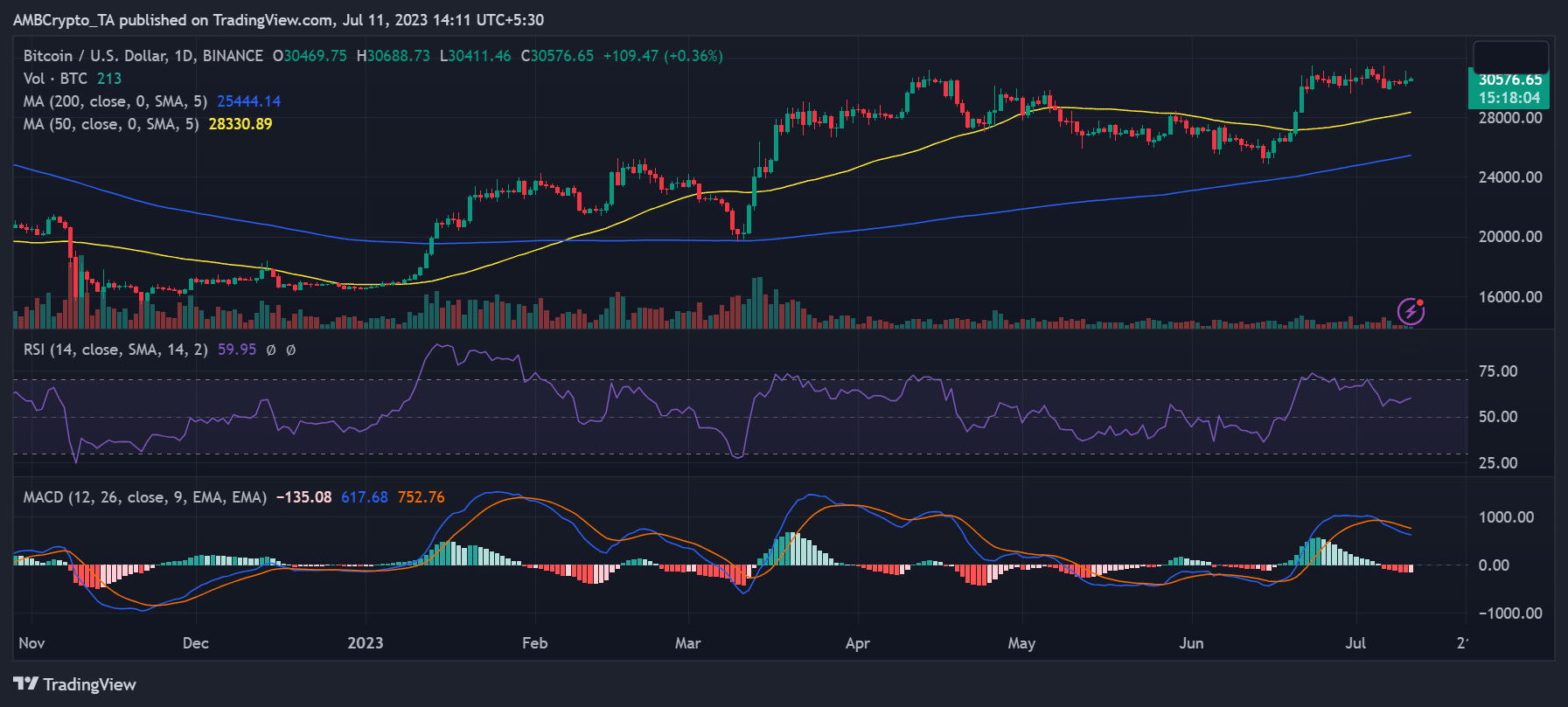Click the daily change +109.47 (+0.36%)
Viewport: 1568px width, 707px height.
click(663, 56)
